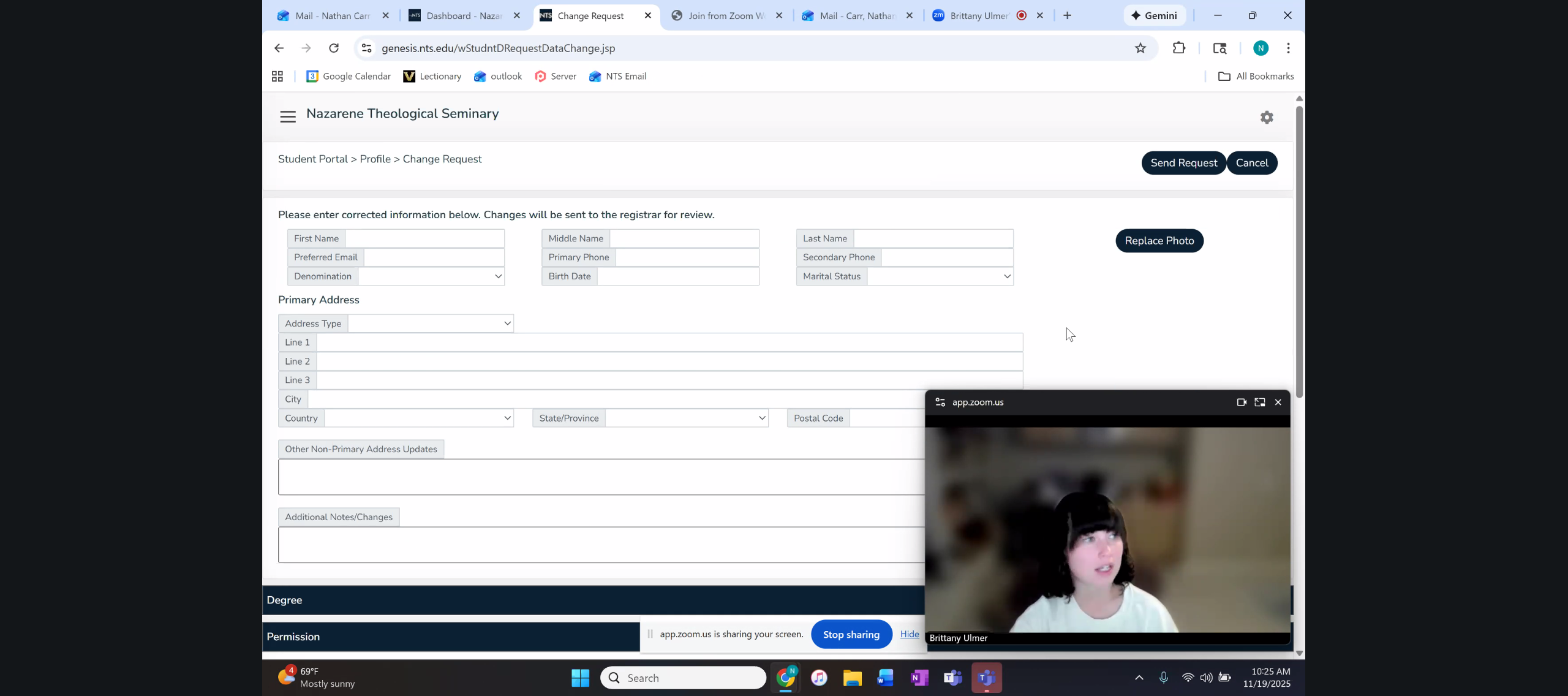The image size is (1568, 696).
Task: Reload the Change Request page
Action: coord(334,48)
